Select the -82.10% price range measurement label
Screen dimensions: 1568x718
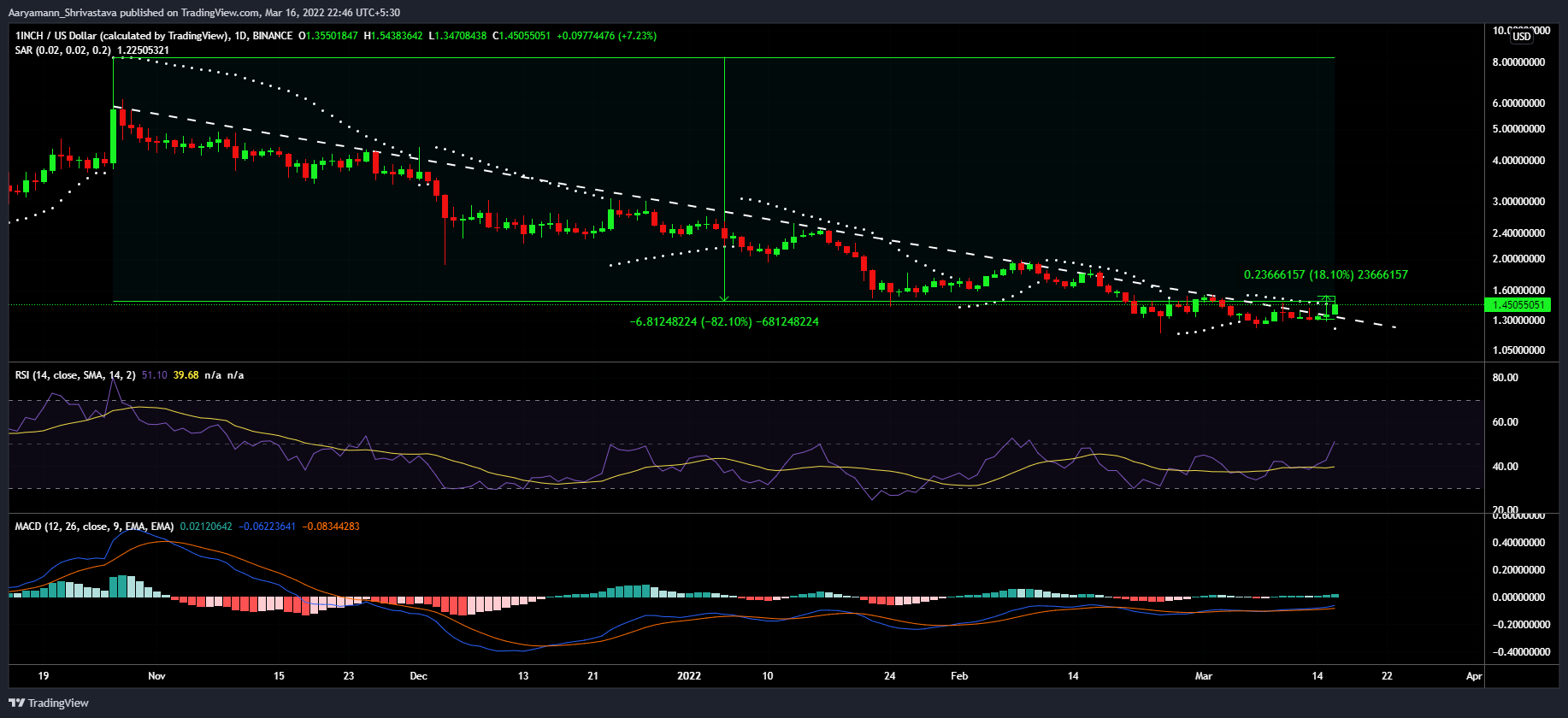pos(723,322)
